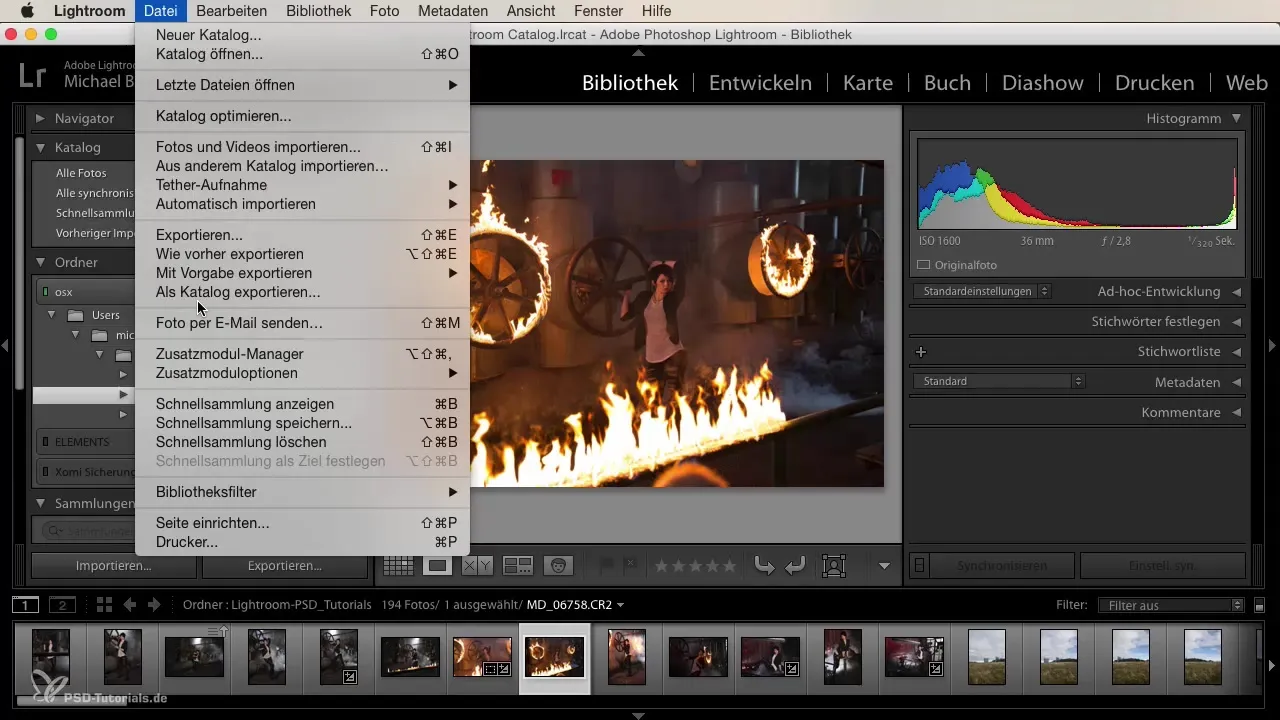The image size is (1280, 720).
Task: Open Standard metadata set dropdown
Action: click(x=999, y=382)
